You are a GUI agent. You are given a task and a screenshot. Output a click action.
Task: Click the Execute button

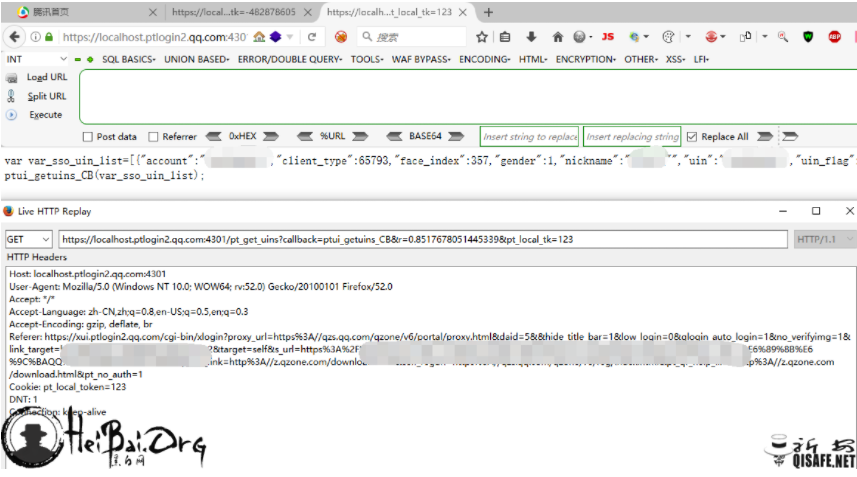coord(34,115)
